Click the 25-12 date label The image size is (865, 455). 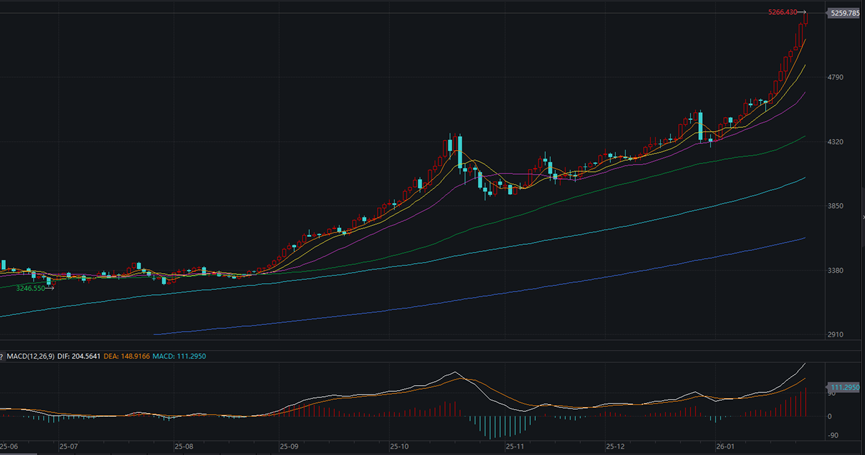pyautogui.click(x=615, y=447)
